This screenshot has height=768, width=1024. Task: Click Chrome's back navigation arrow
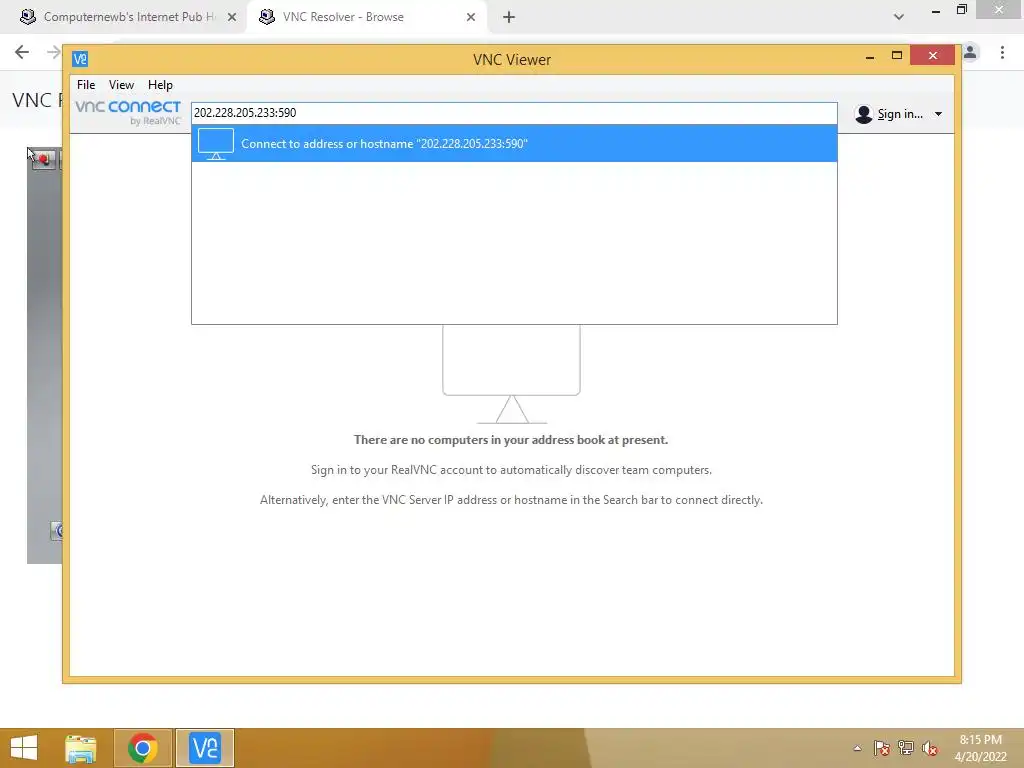22,52
